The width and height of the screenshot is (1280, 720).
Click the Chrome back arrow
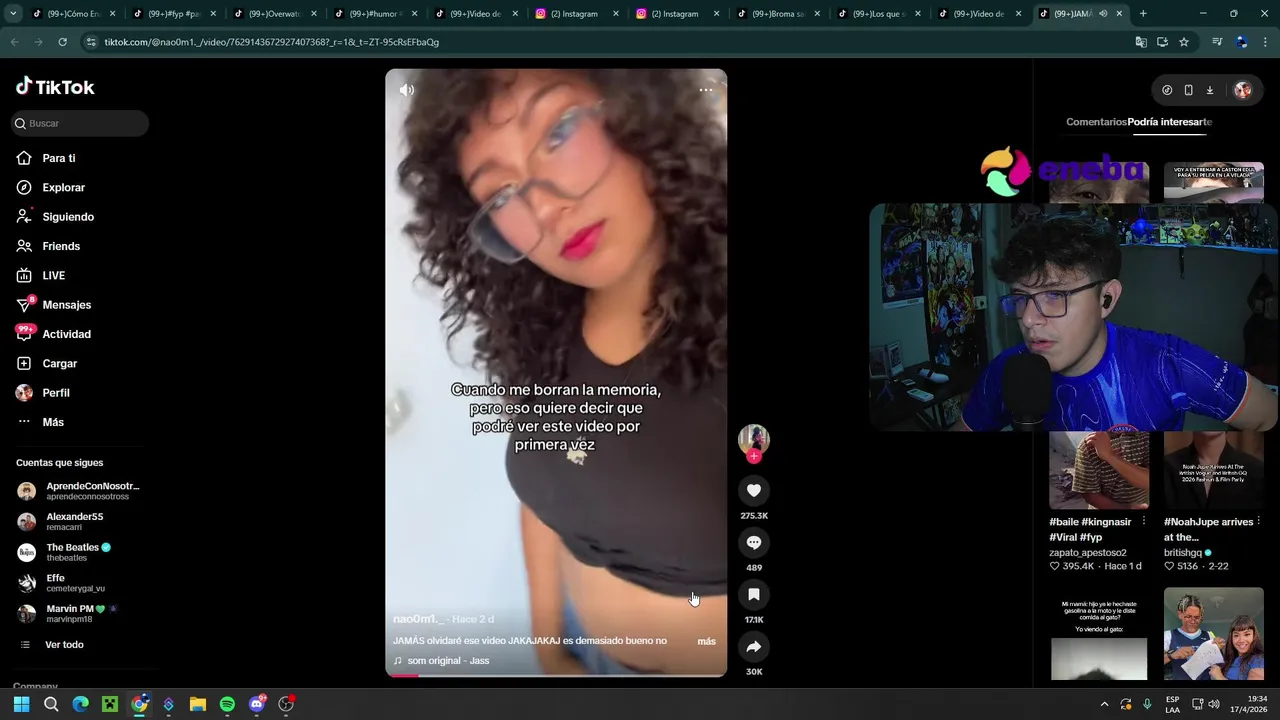pyautogui.click(x=14, y=42)
